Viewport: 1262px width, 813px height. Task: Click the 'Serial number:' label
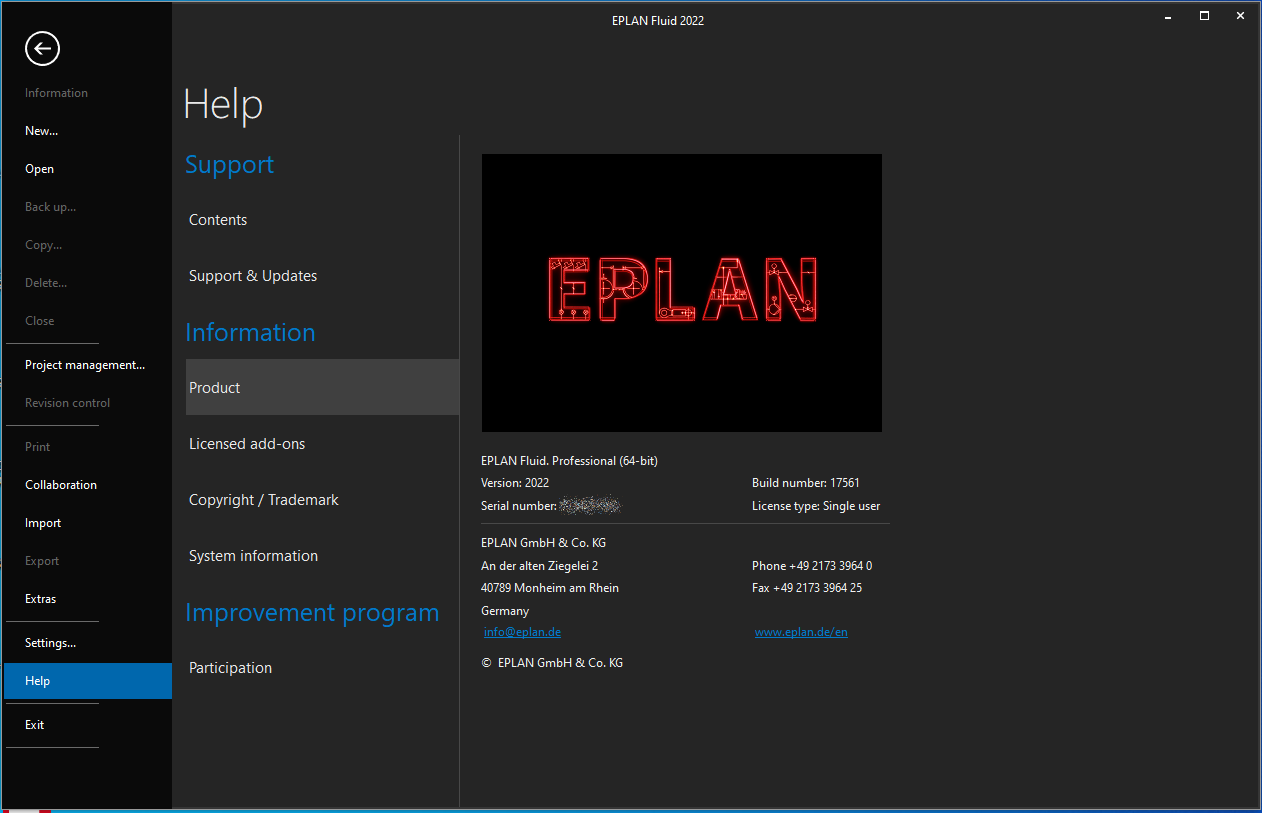[519, 506]
